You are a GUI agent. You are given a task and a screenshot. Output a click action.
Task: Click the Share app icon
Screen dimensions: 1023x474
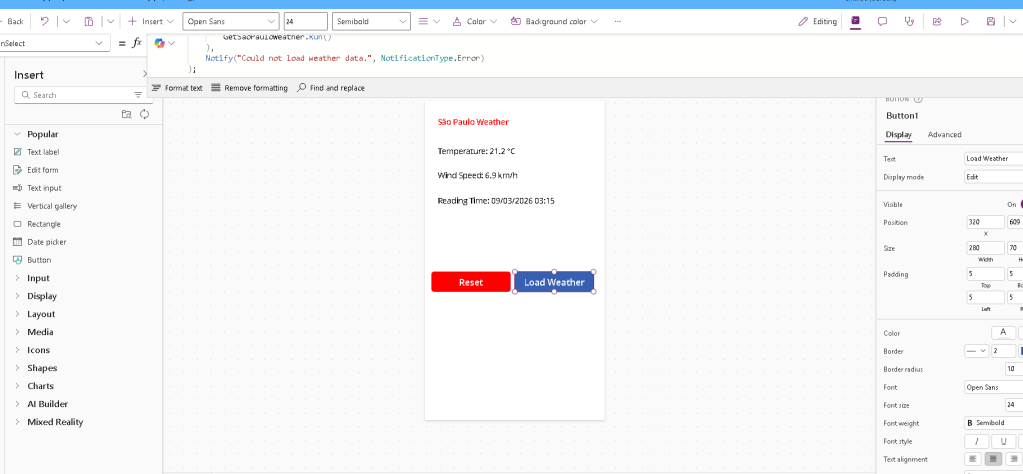(x=937, y=21)
